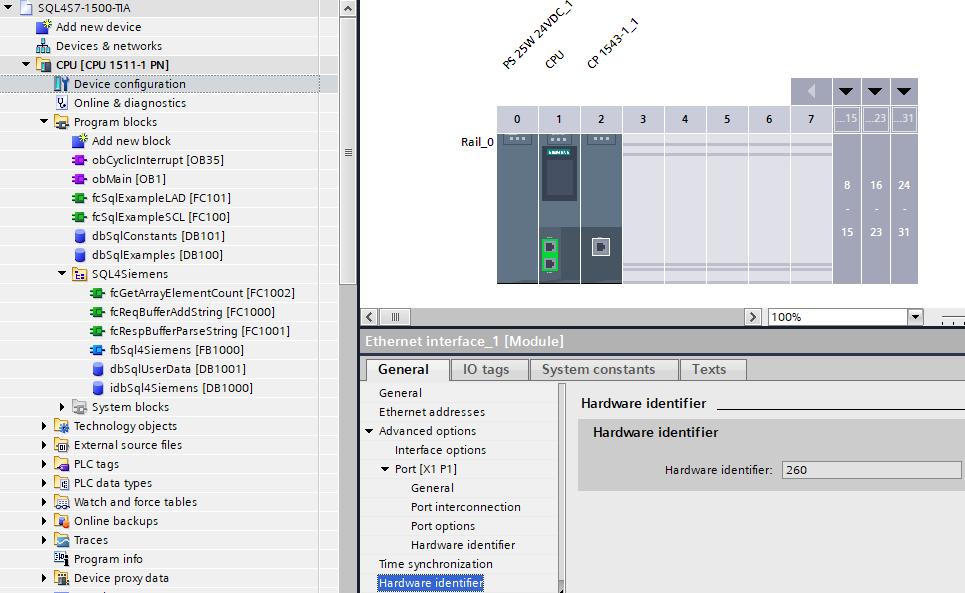
Task: Click rack slot 3 header
Action: click(643, 119)
